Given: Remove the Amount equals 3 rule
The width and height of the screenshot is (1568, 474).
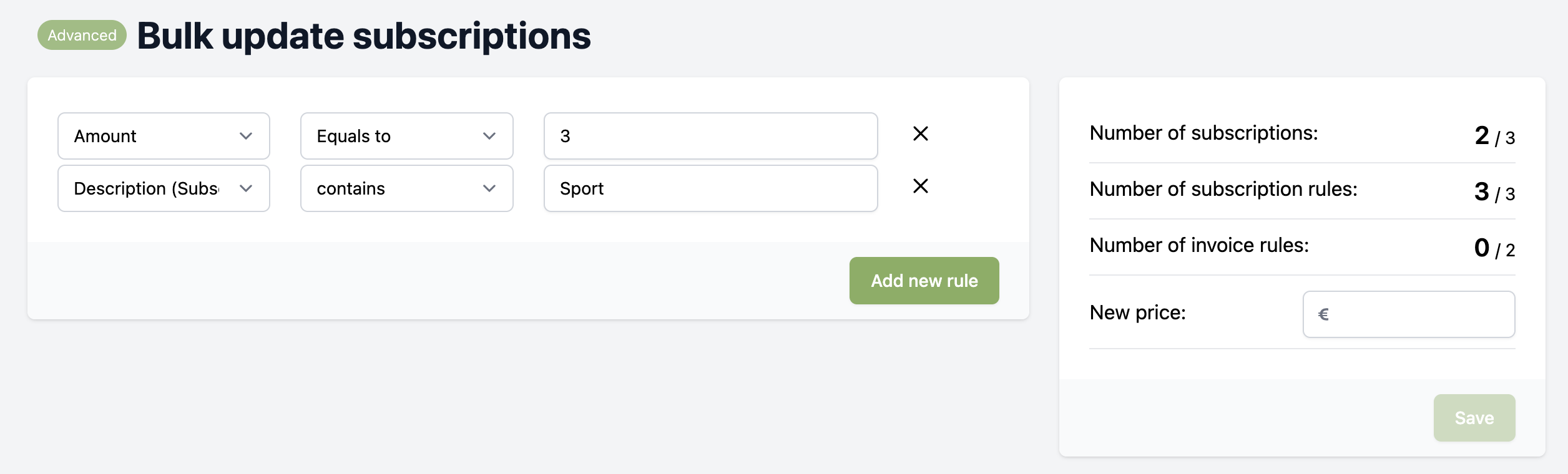Looking at the screenshot, I should 920,134.
